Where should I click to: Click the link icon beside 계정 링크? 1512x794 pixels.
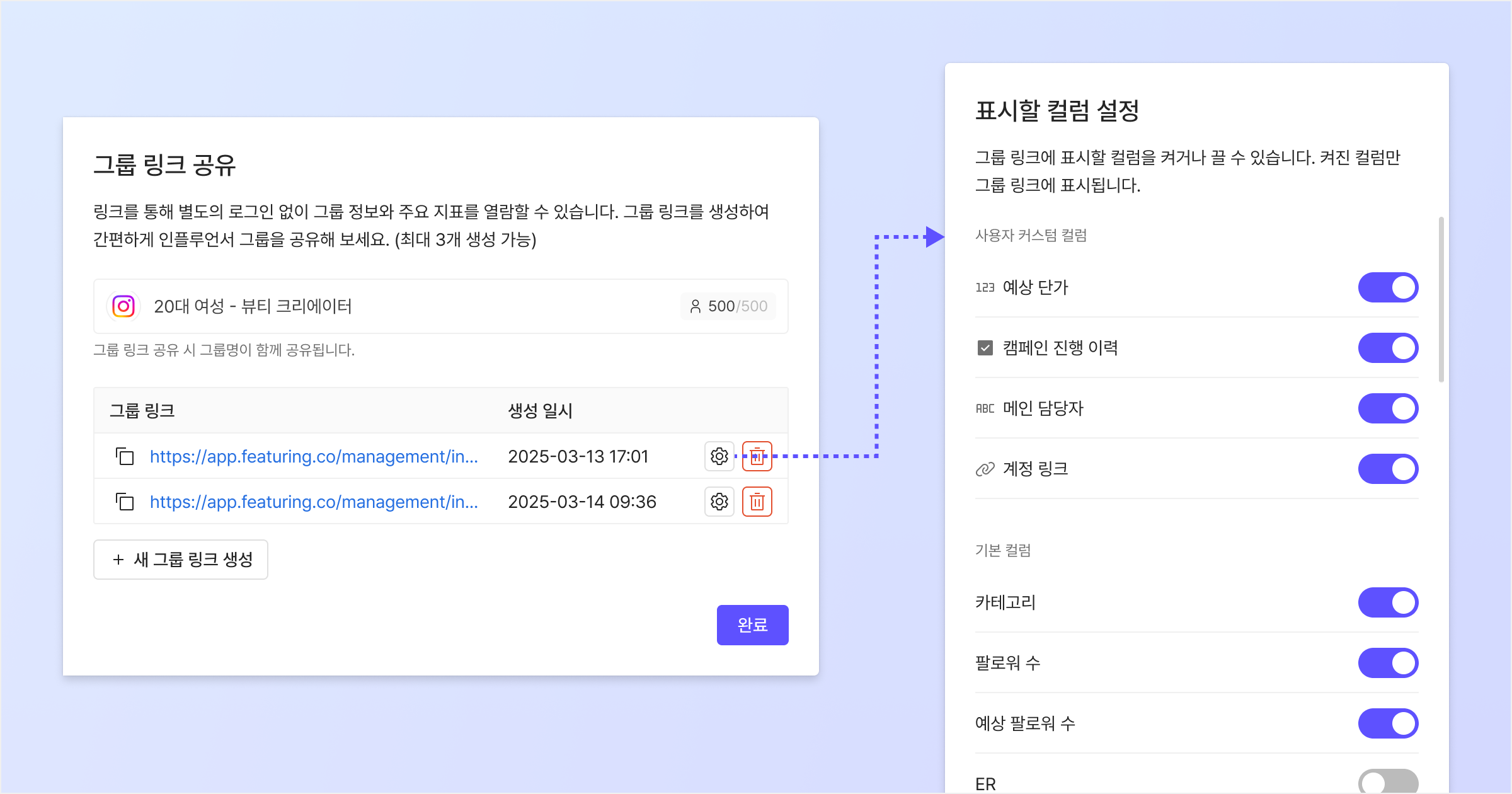[x=985, y=469]
